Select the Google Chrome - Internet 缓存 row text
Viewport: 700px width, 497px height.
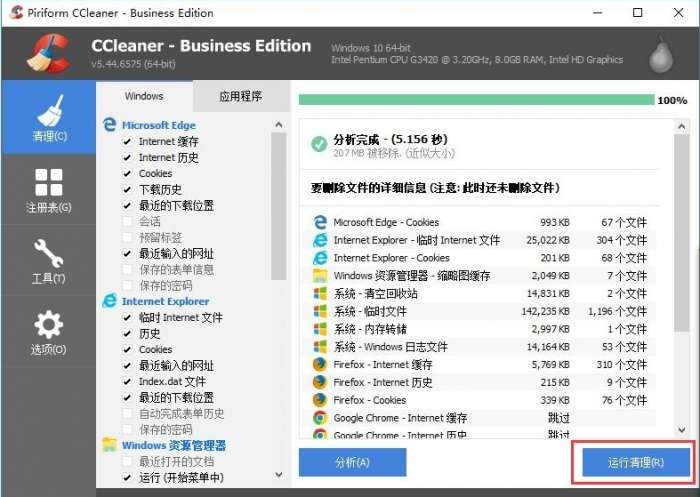[400, 418]
